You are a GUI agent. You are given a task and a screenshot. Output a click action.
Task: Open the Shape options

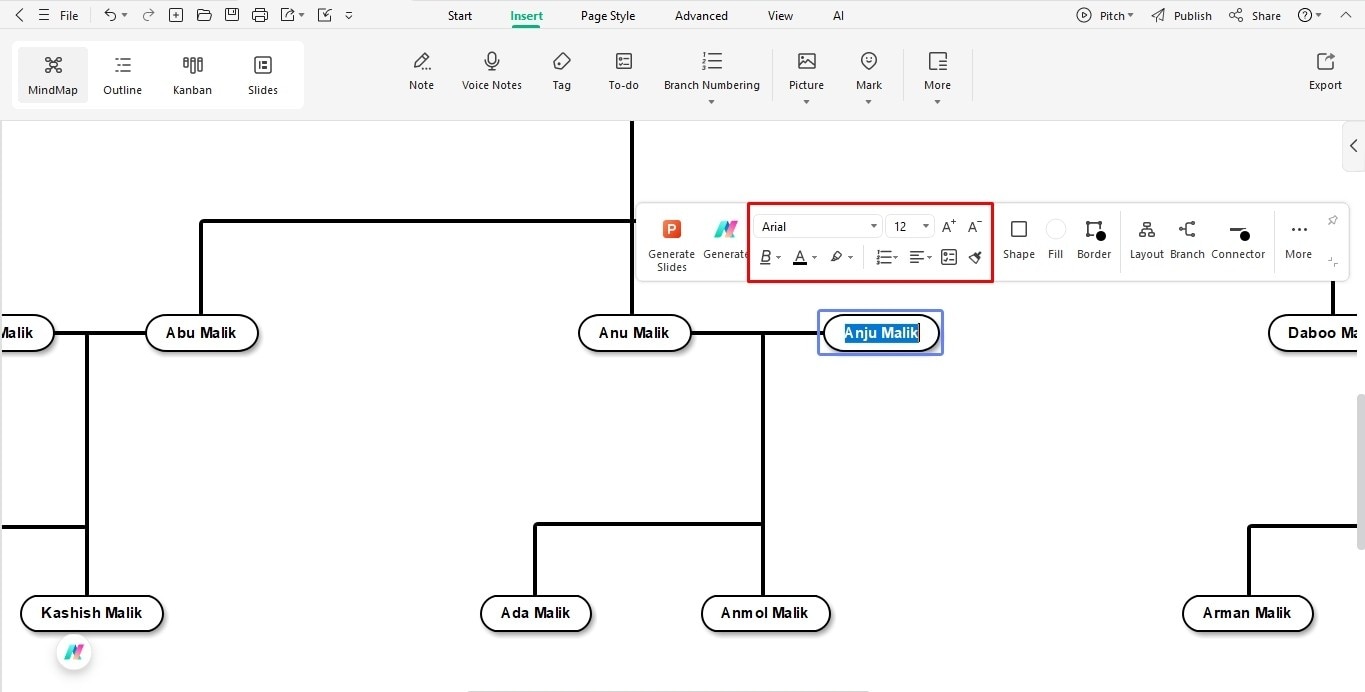pyautogui.click(x=1018, y=238)
